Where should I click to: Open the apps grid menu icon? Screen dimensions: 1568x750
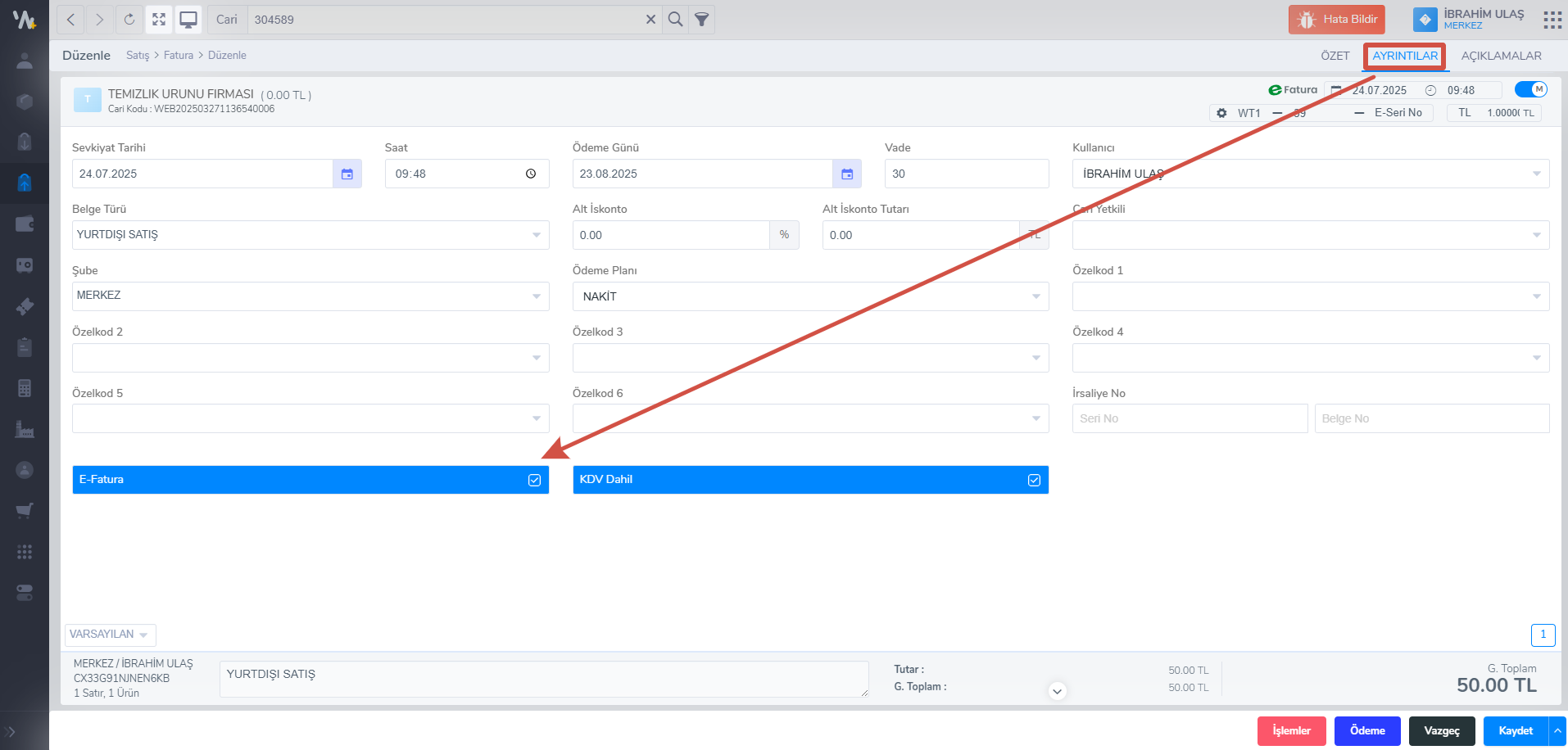point(1552,20)
